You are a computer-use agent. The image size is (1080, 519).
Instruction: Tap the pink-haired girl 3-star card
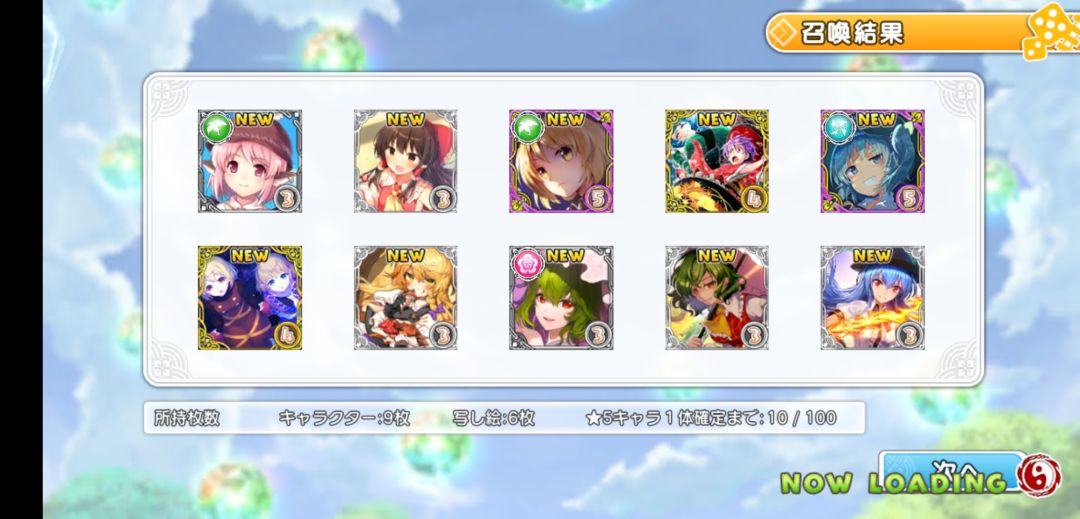[249, 161]
